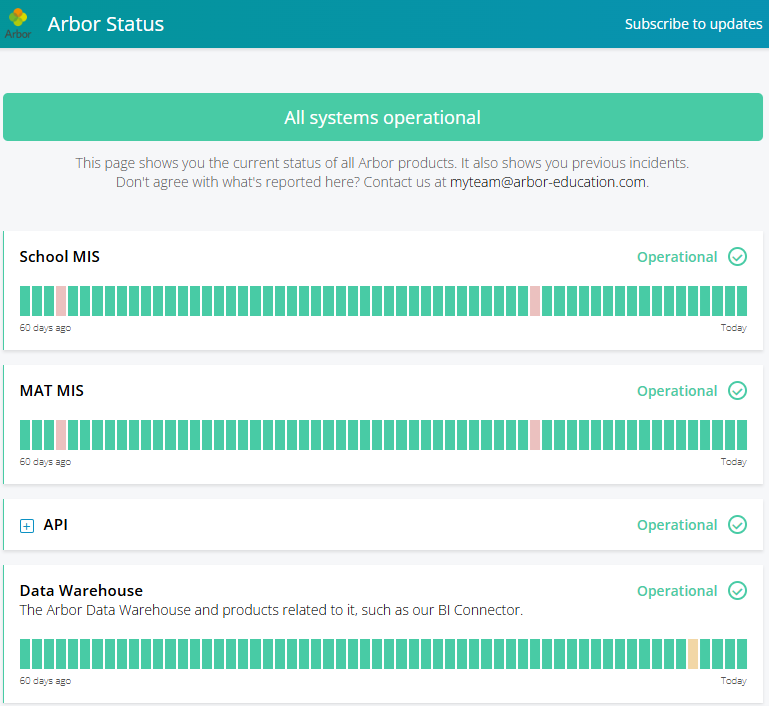Click the 'Today' label under MAT MIS
This screenshot has height=706, width=769.
coord(734,462)
